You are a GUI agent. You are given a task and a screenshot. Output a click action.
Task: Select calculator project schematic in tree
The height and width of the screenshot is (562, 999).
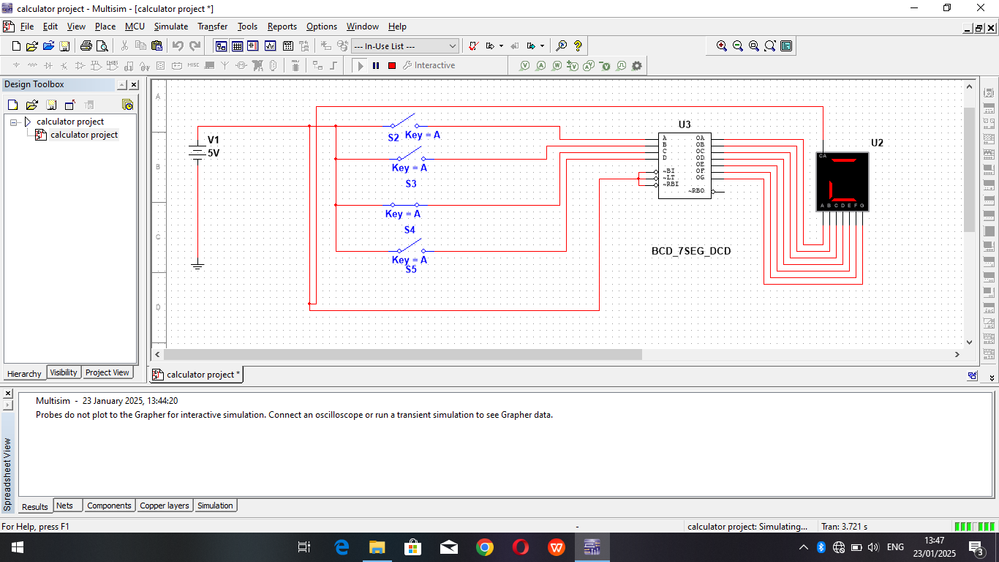pyautogui.click(x=84, y=135)
